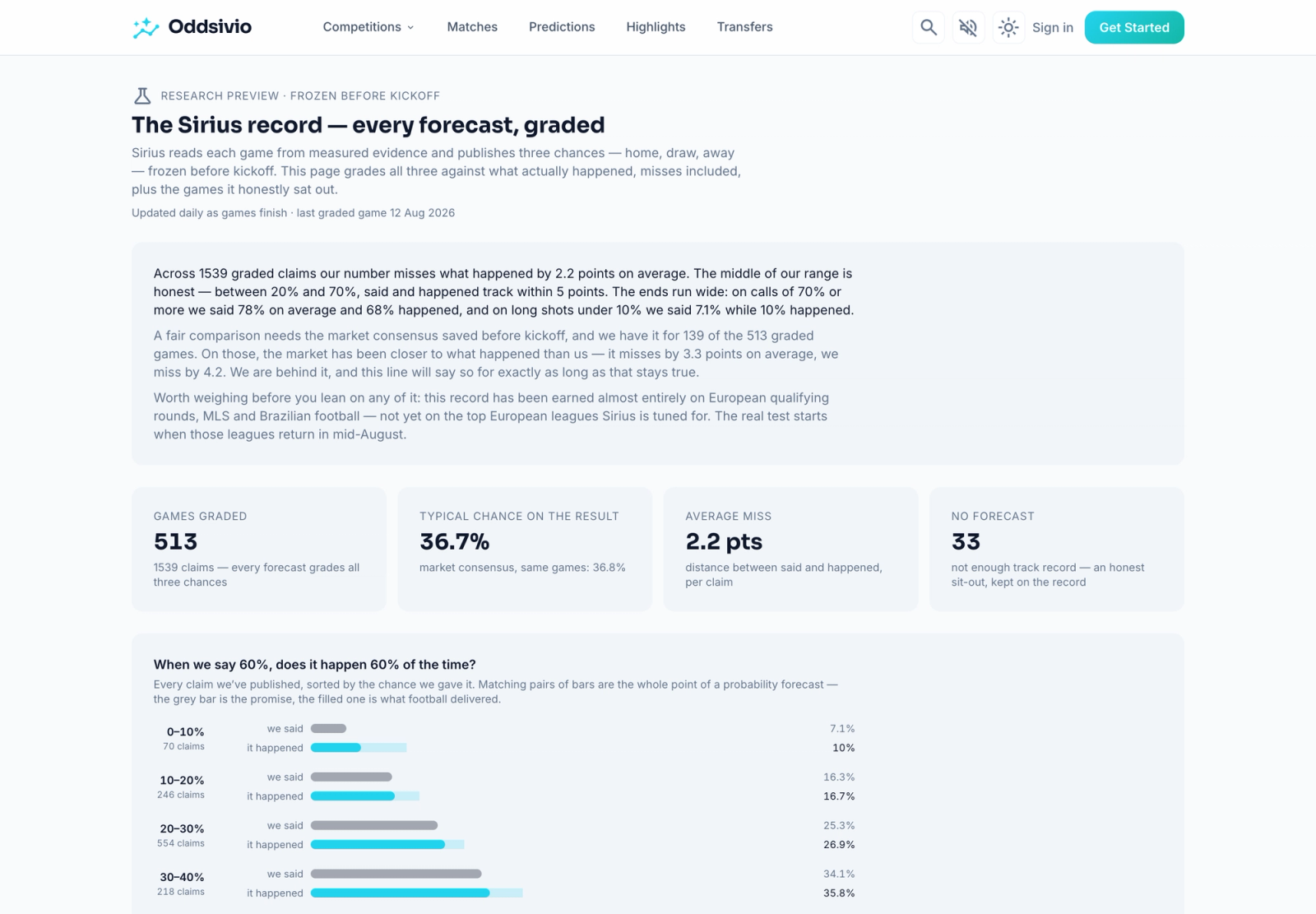Open the Matches nav item
Viewport: 1316px width, 914px height.
[472, 27]
